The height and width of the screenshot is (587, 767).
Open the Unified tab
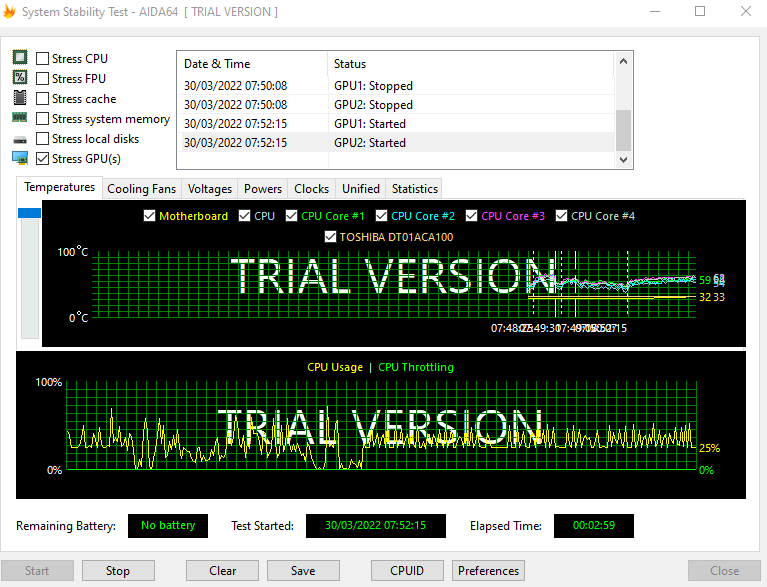pyautogui.click(x=361, y=189)
